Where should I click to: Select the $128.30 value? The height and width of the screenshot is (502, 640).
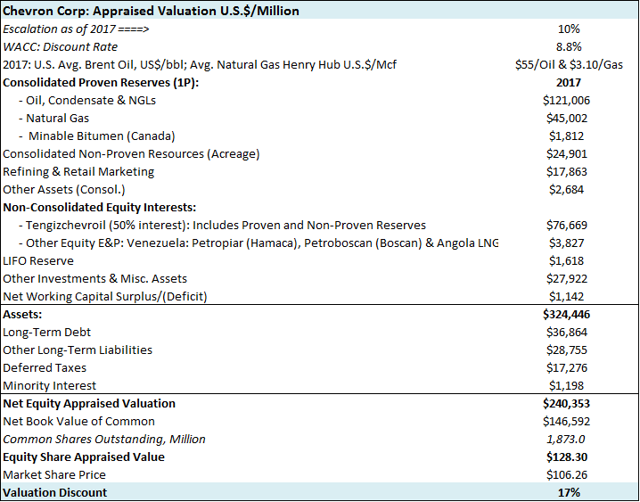pos(567,457)
